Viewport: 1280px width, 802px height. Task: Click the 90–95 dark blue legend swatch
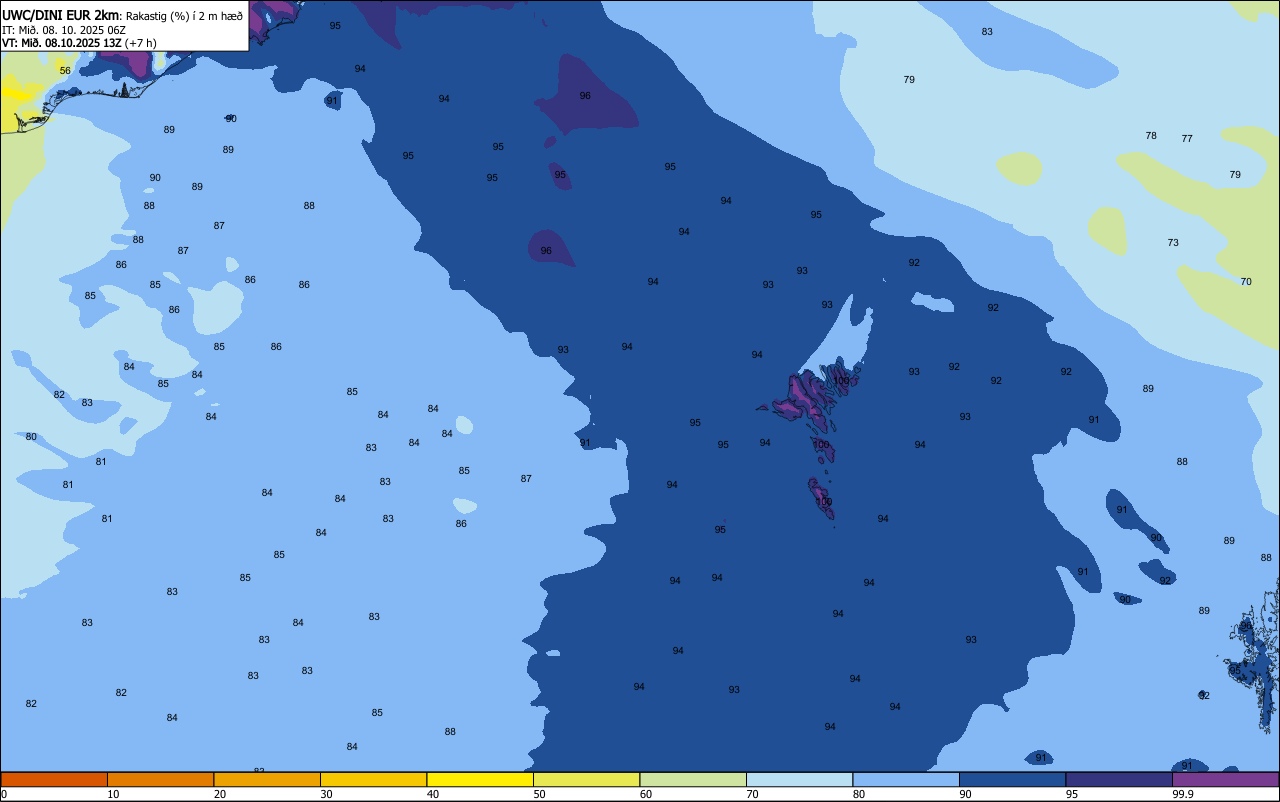pyautogui.click(x=1012, y=779)
